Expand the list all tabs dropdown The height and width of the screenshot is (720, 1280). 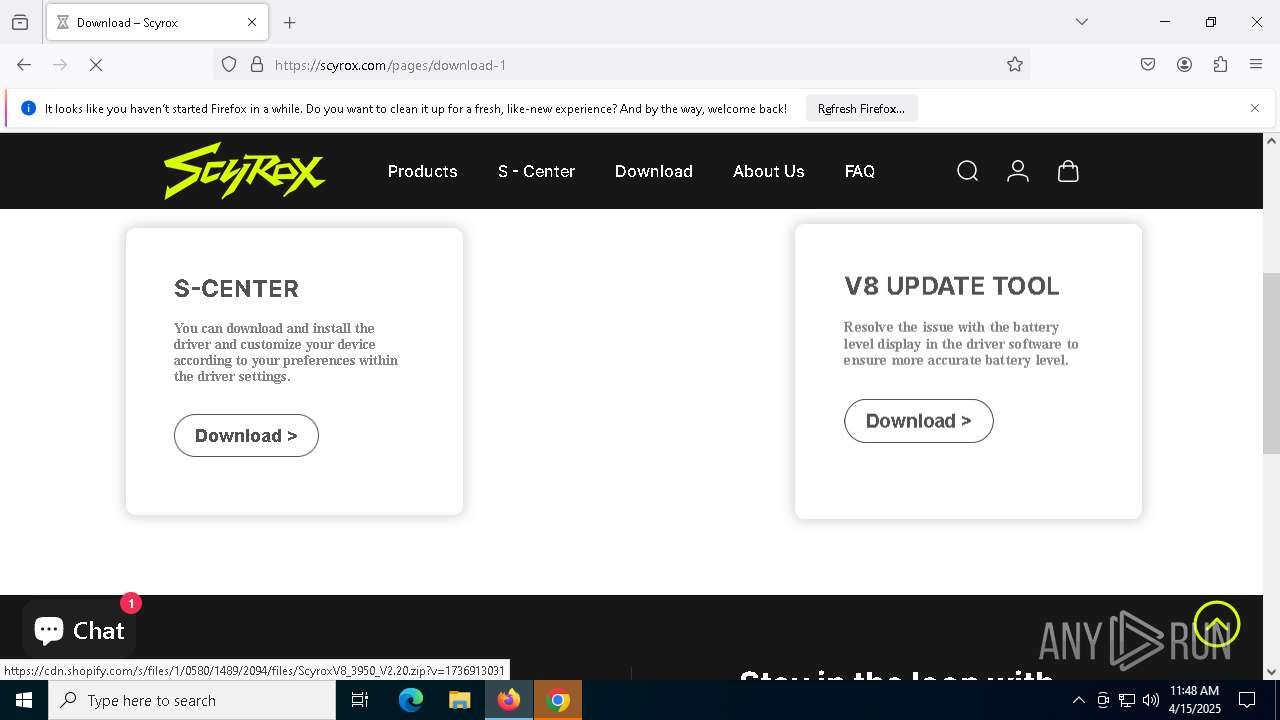[x=1082, y=22]
